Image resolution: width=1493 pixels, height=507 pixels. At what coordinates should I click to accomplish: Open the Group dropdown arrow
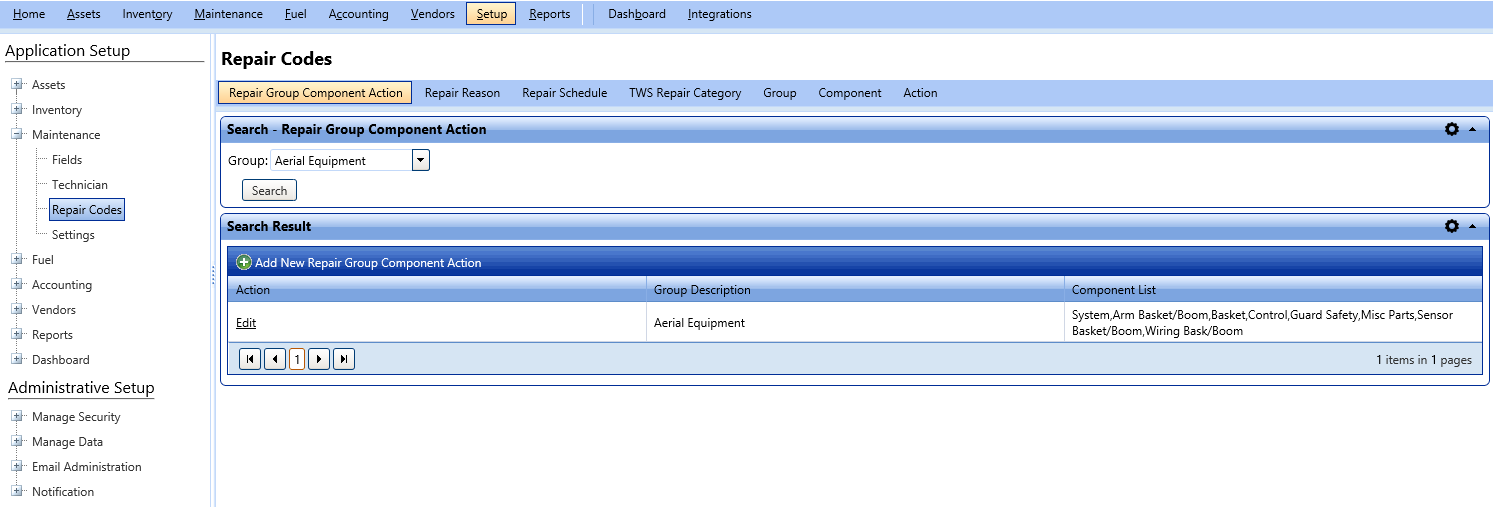[x=420, y=160]
